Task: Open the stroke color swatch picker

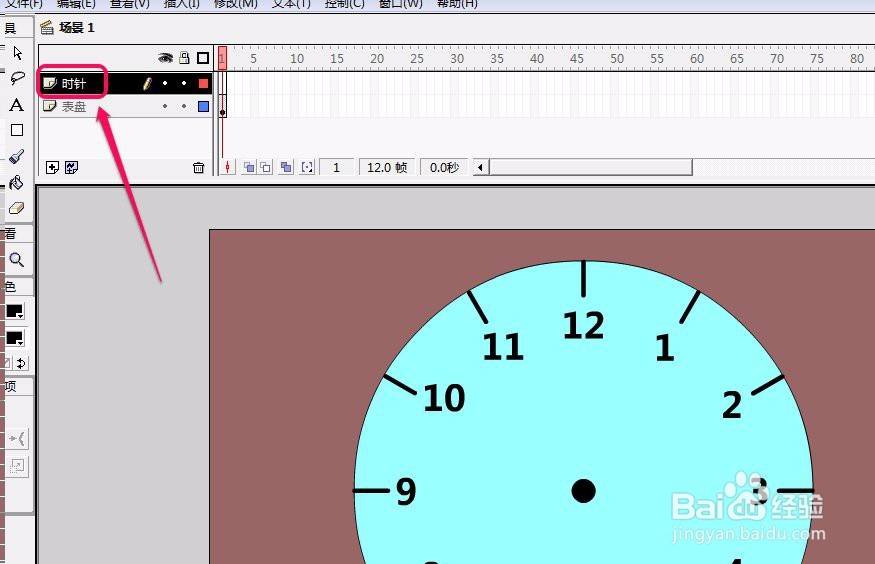Action: pyautogui.click(x=15, y=311)
